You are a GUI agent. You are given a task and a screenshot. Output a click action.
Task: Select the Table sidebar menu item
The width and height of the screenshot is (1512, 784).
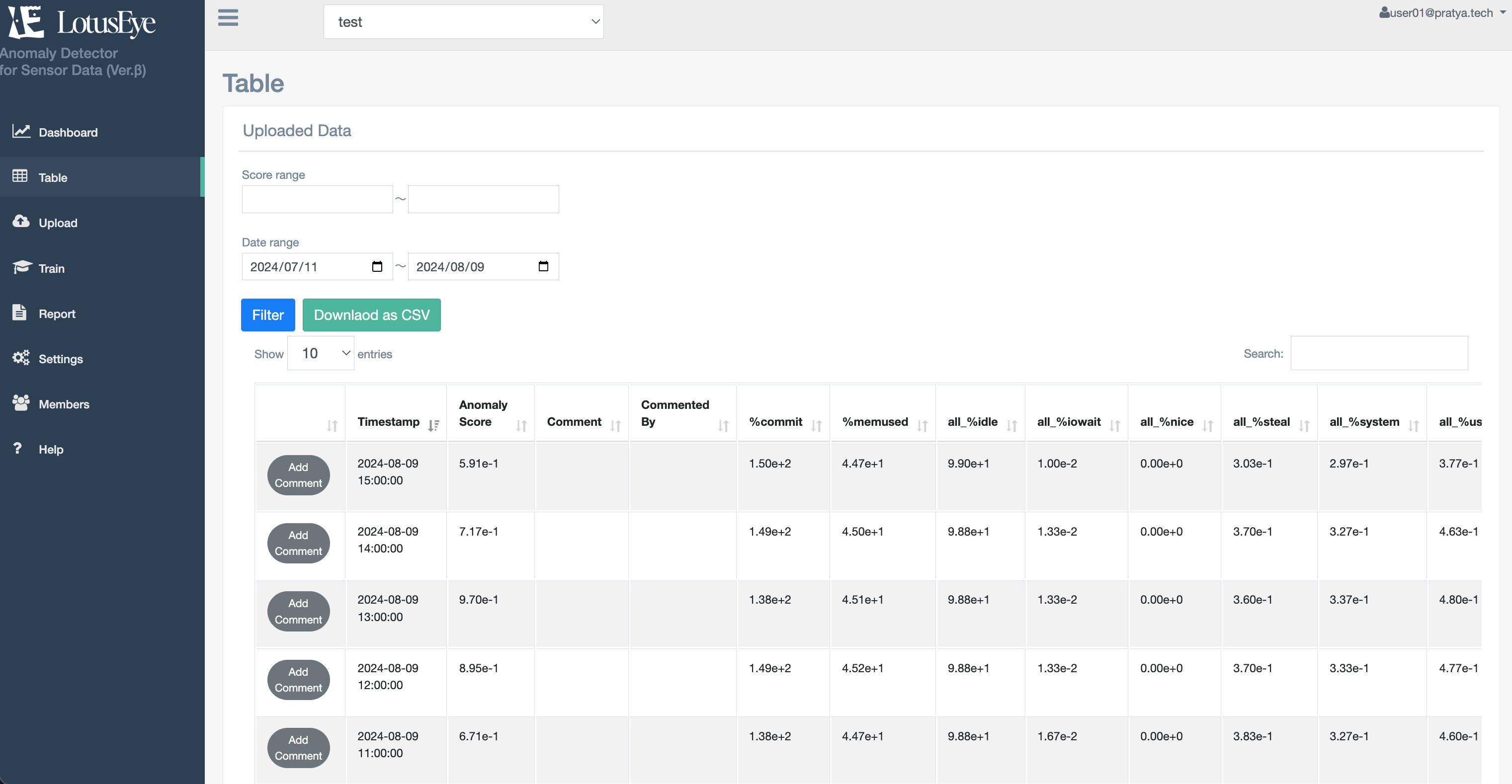[53, 177]
